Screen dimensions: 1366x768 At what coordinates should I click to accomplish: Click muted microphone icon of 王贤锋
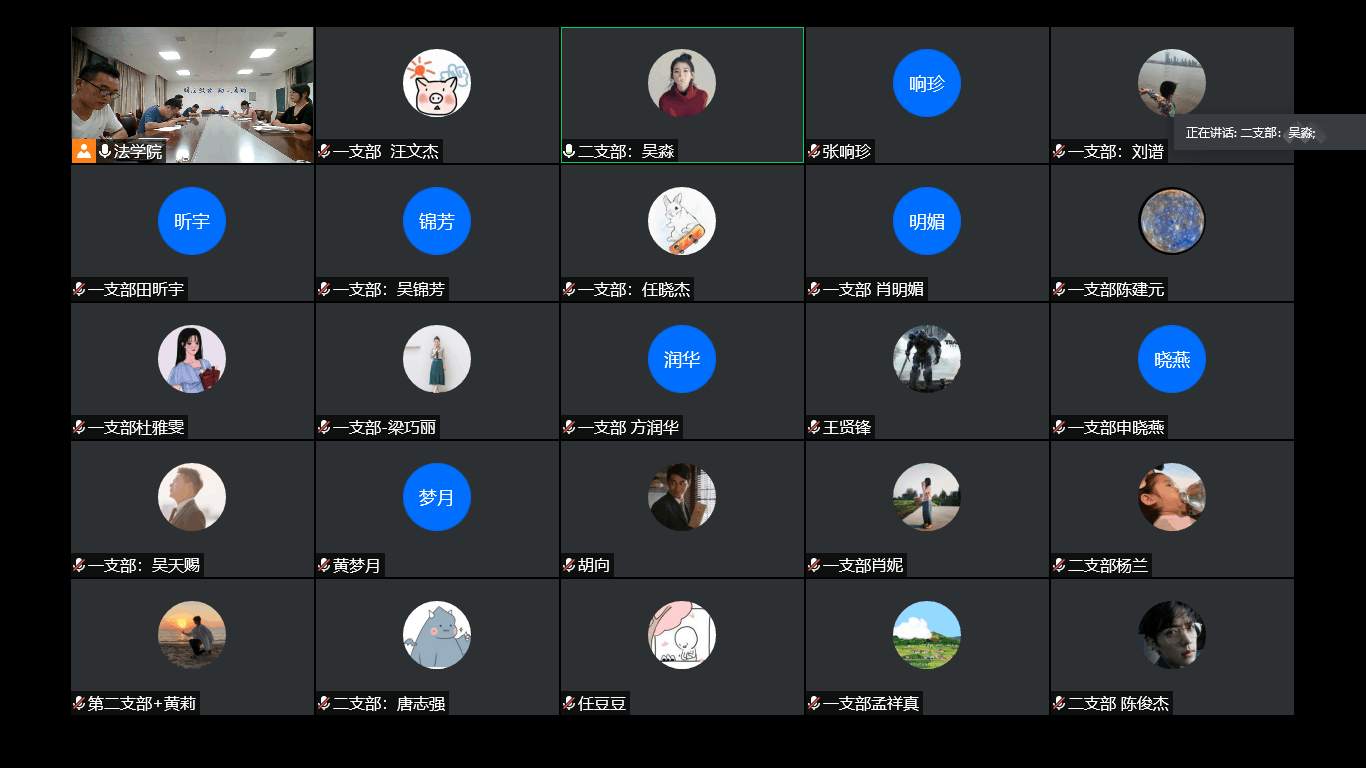pos(814,427)
